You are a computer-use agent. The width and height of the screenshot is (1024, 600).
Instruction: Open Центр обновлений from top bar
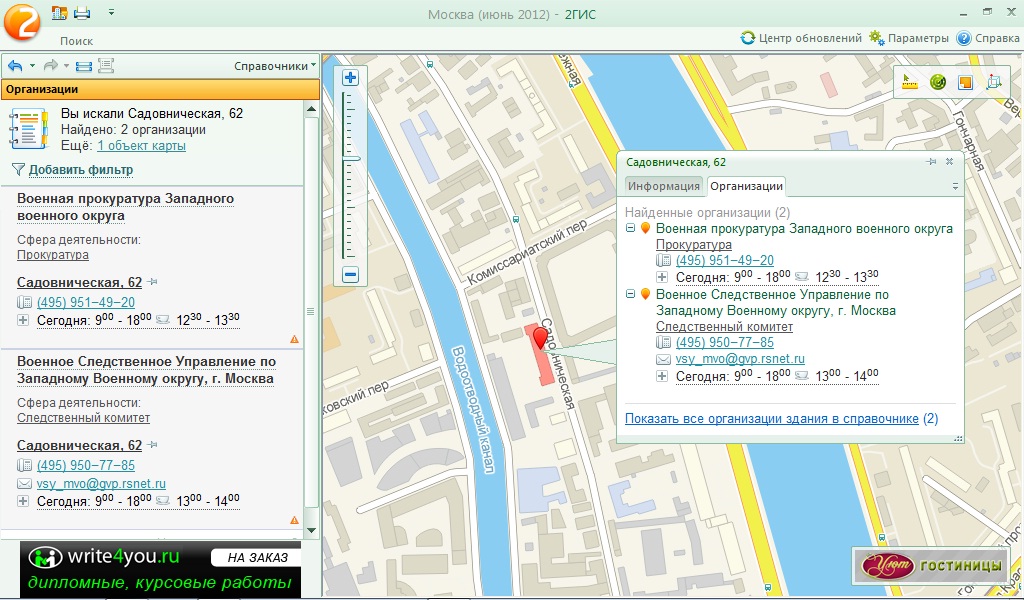801,38
